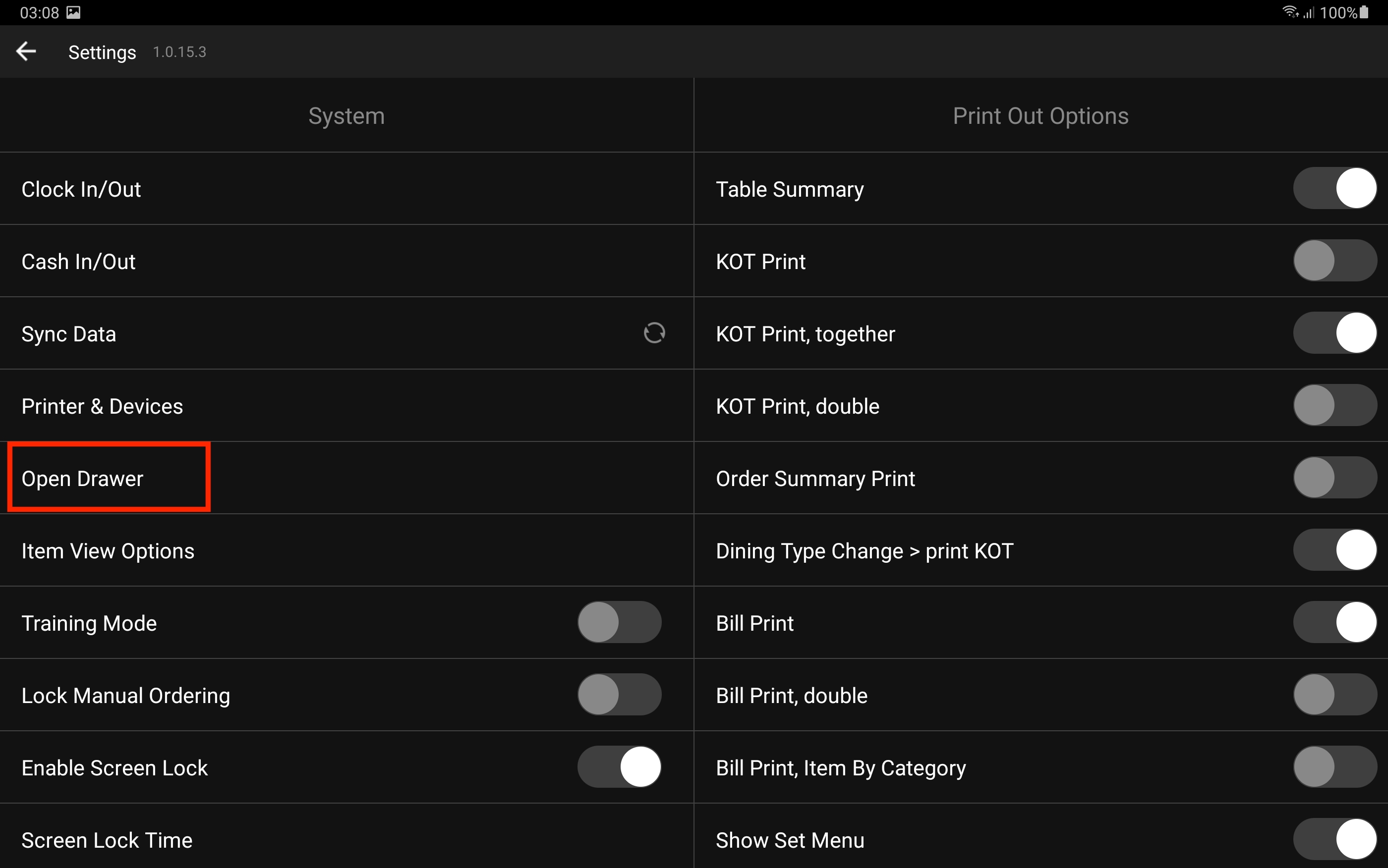Open Clock In/Out settings
Viewport: 1388px width, 868px height.
click(x=81, y=189)
